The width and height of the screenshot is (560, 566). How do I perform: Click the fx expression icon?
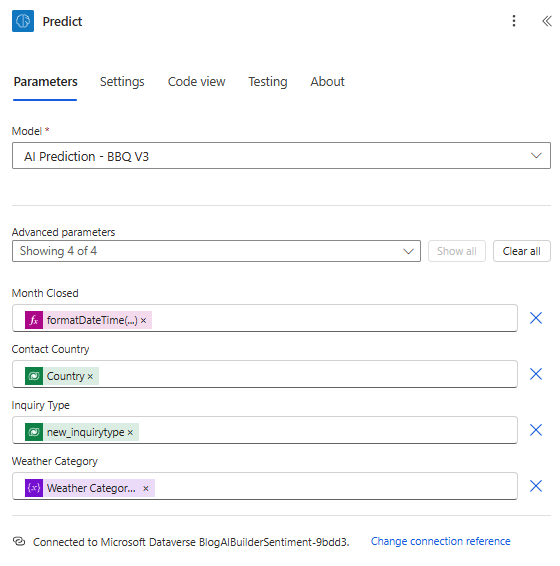[34, 320]
